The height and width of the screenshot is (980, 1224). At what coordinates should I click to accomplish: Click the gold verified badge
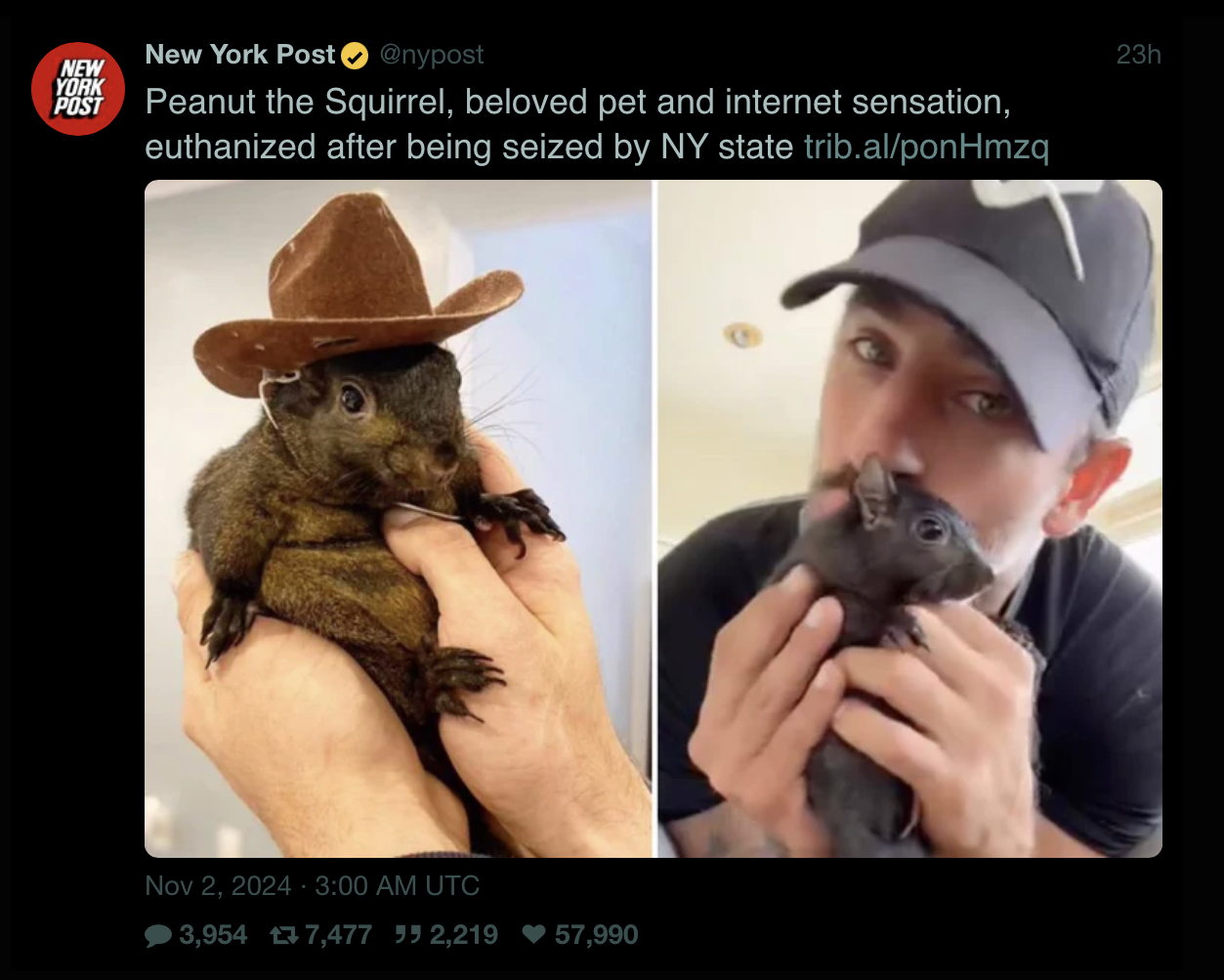click(x=355, y=57)
